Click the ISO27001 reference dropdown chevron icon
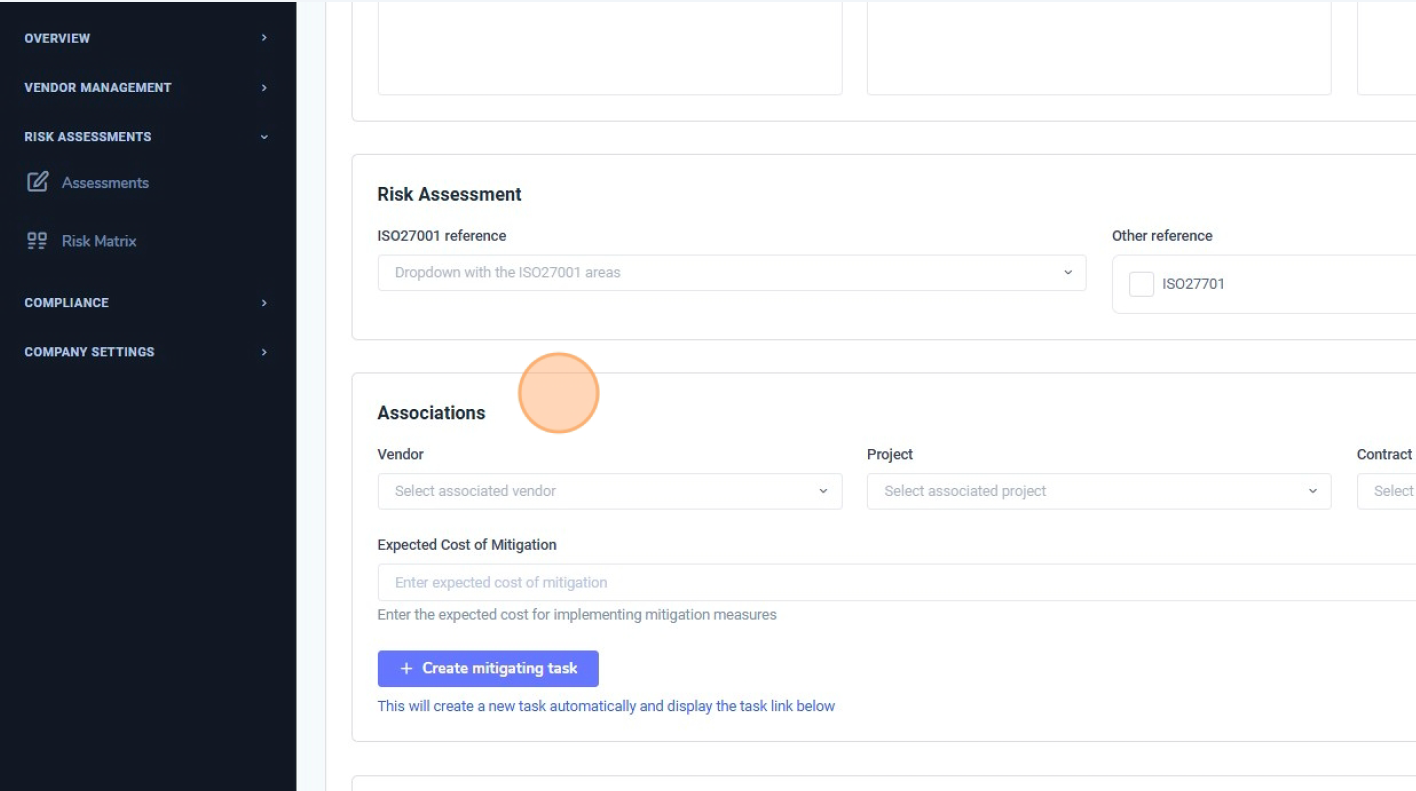The image size is (1416, 791). [x=1067, y=272]
